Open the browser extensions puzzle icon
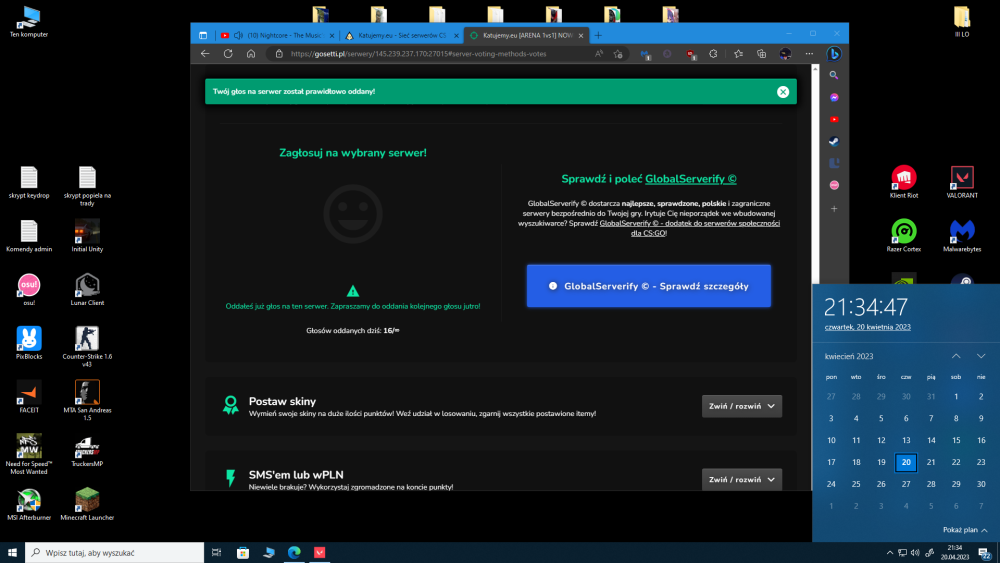This screenshot has width=1000, height=563. pyautogui.click(x=713, y=54)
